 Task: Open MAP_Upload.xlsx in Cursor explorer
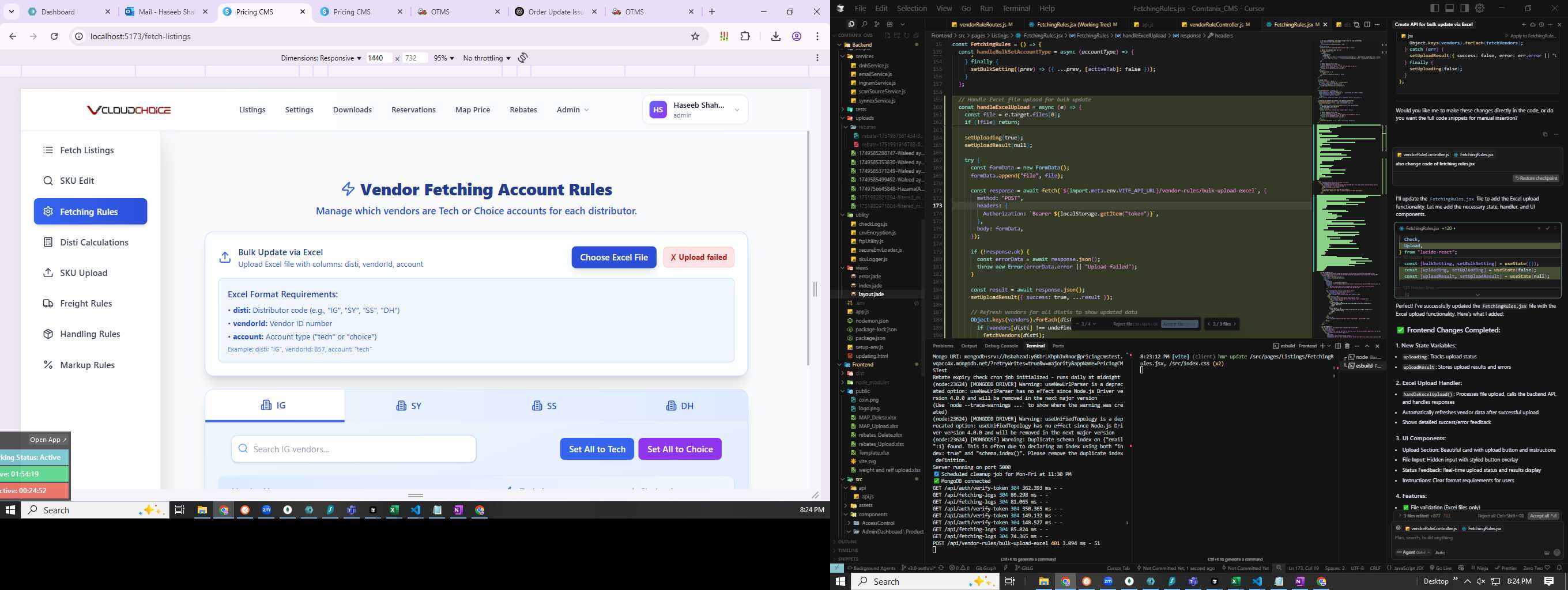point(878,426)
